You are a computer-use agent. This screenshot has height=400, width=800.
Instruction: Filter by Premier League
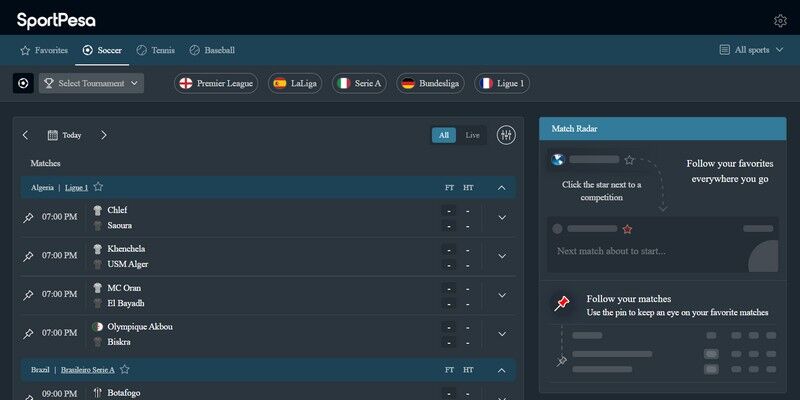click(216, 83)
